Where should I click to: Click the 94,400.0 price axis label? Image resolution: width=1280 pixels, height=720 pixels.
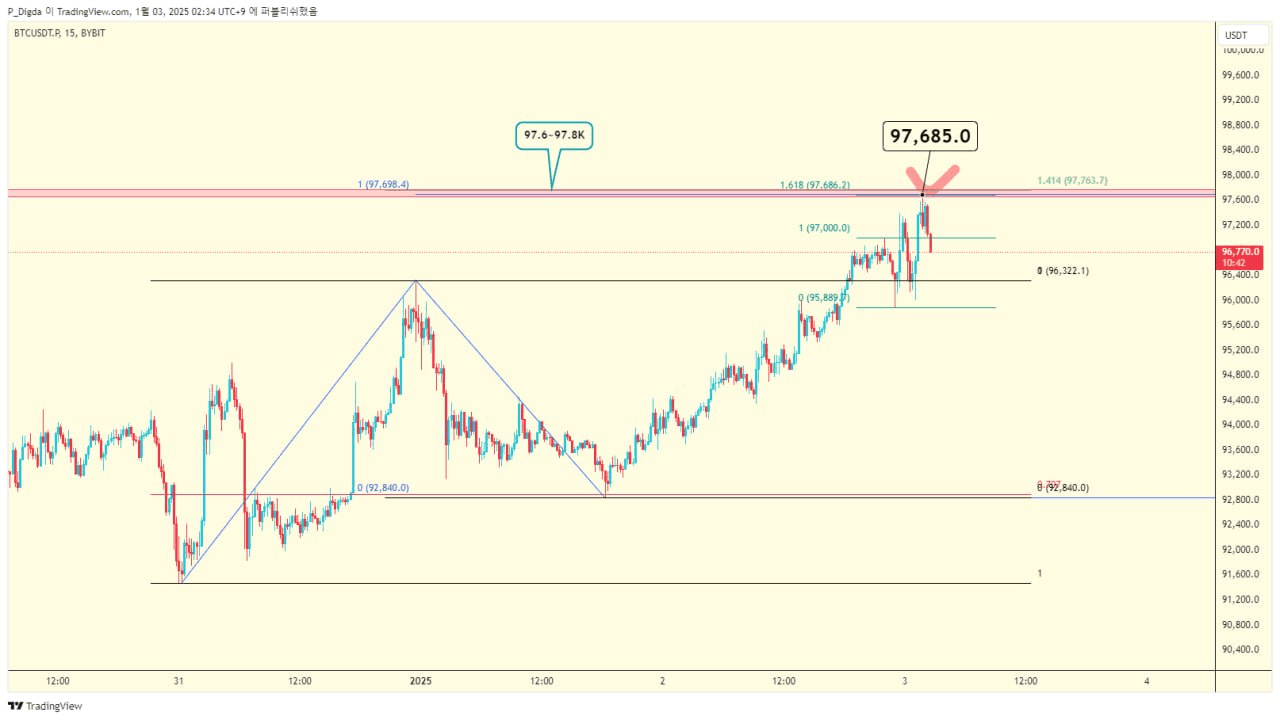click(x=1238, y=400)
